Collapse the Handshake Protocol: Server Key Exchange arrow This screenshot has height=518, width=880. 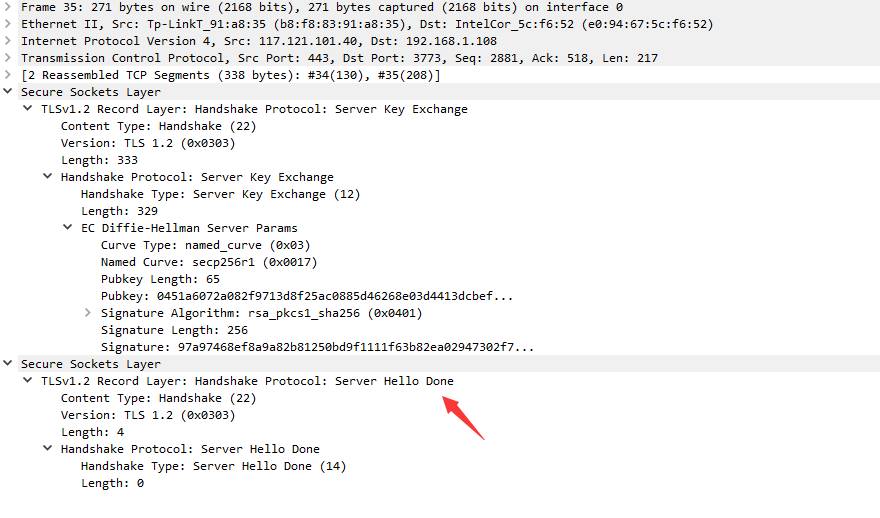(48, 177)
